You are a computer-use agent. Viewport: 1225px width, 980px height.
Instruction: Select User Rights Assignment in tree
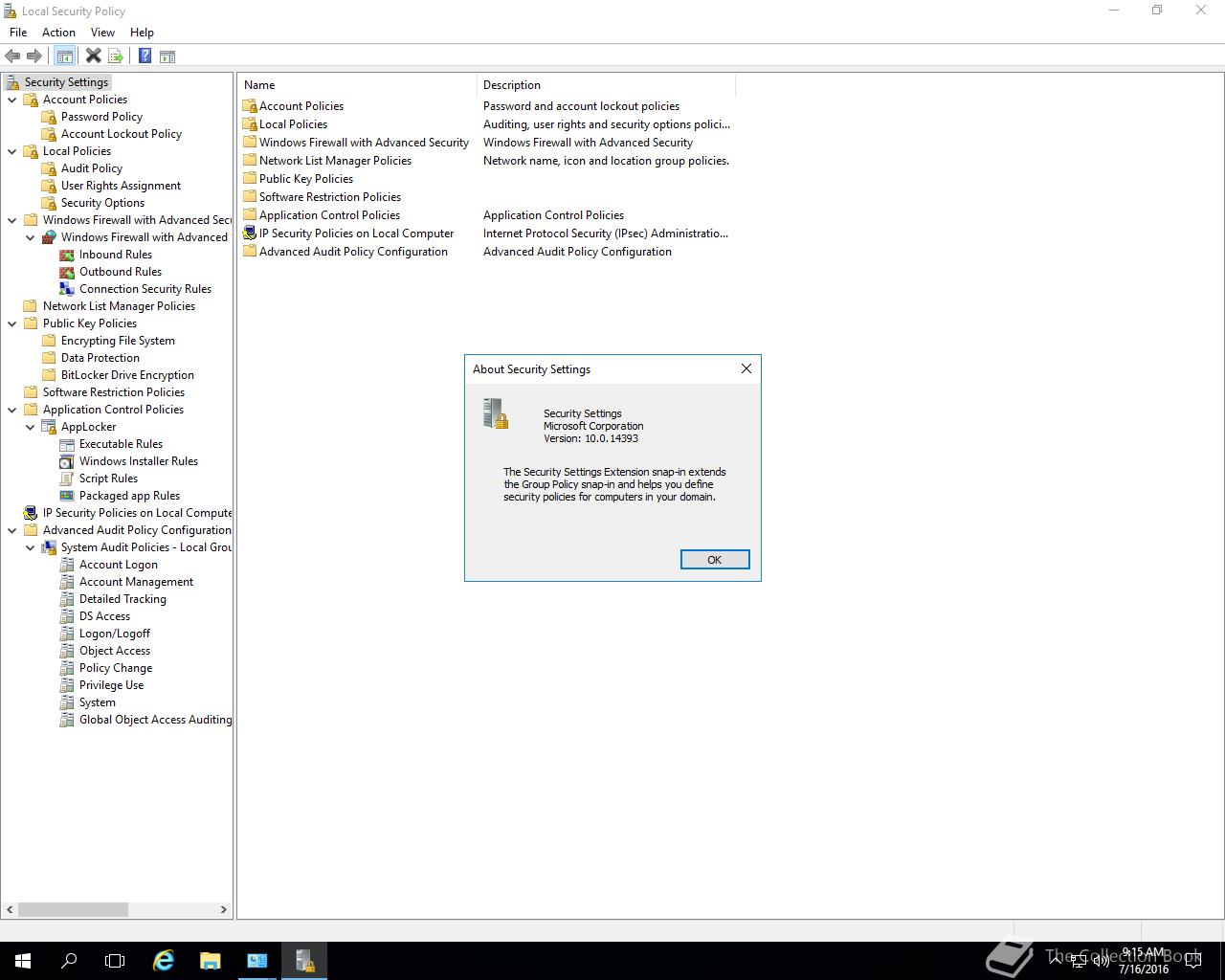[x=121, y=186]
